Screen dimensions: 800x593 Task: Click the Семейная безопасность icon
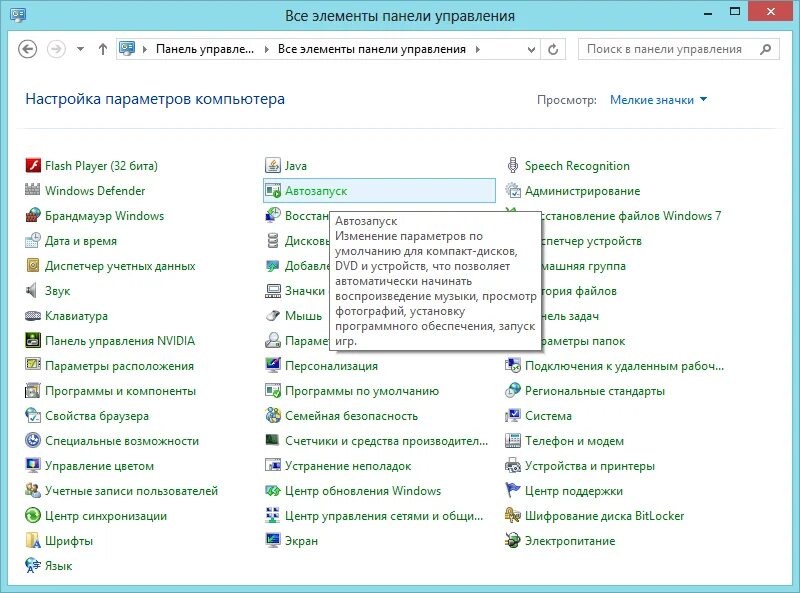(x=273, y=415)
